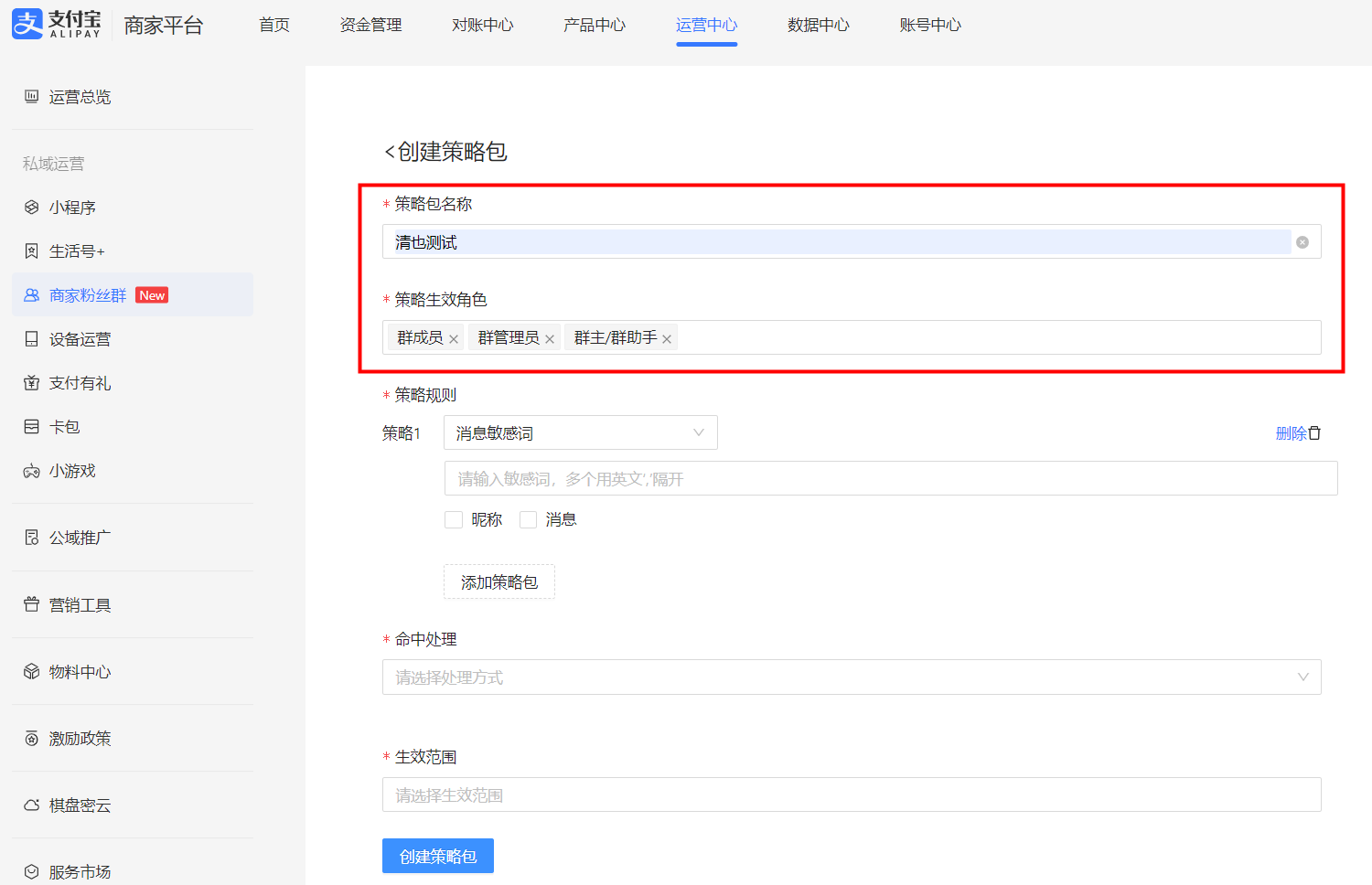Check the 昵称 checkbox
Image resolution: width=1372 pixels, height=885 pixels.
tap(454, 519)
